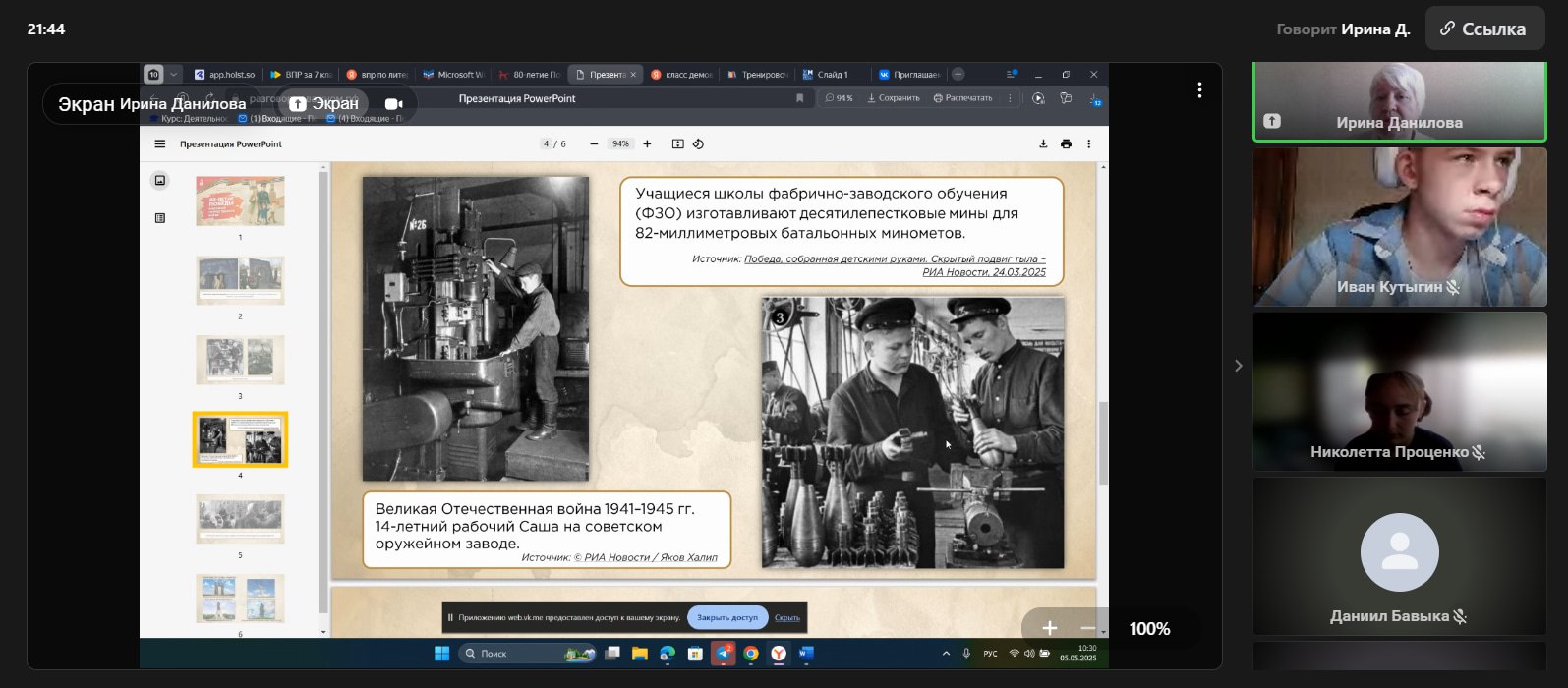Switch to the app.holst.so browser tab
Viewport: 1568px width, 688px height.
pyautogui.click(x=225, y=74)
